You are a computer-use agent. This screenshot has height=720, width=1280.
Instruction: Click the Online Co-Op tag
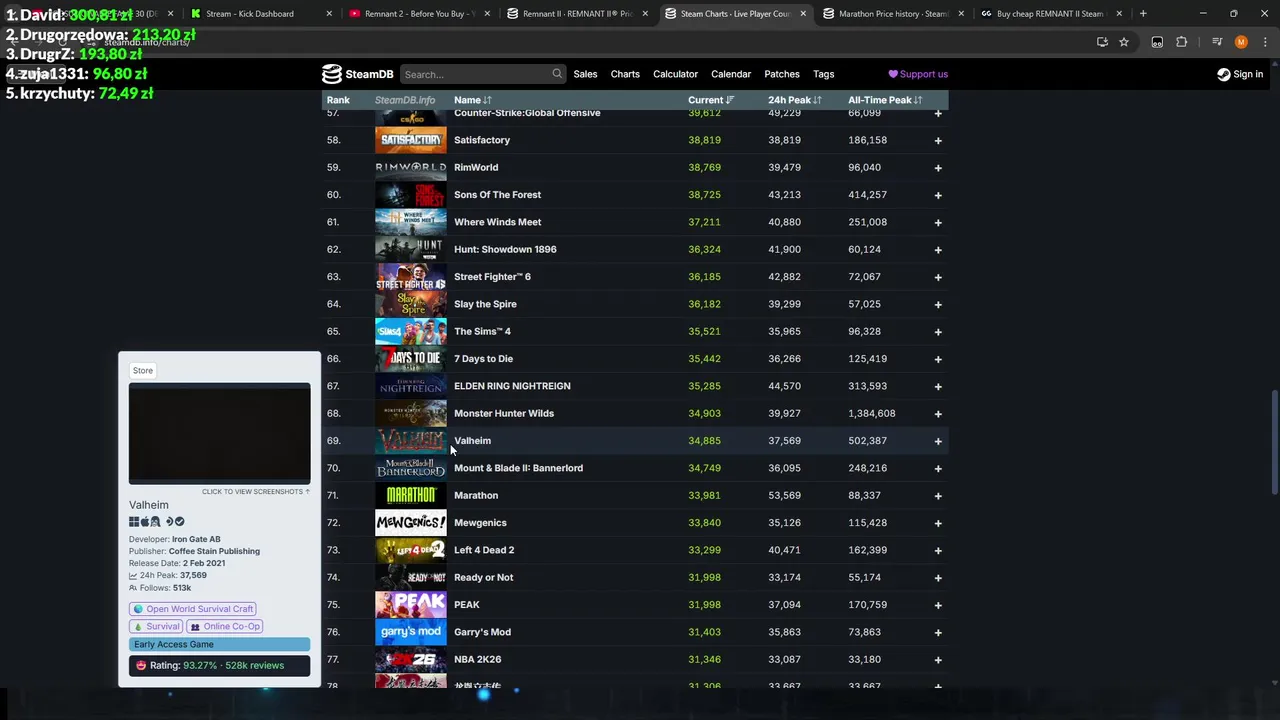point(225,627)
